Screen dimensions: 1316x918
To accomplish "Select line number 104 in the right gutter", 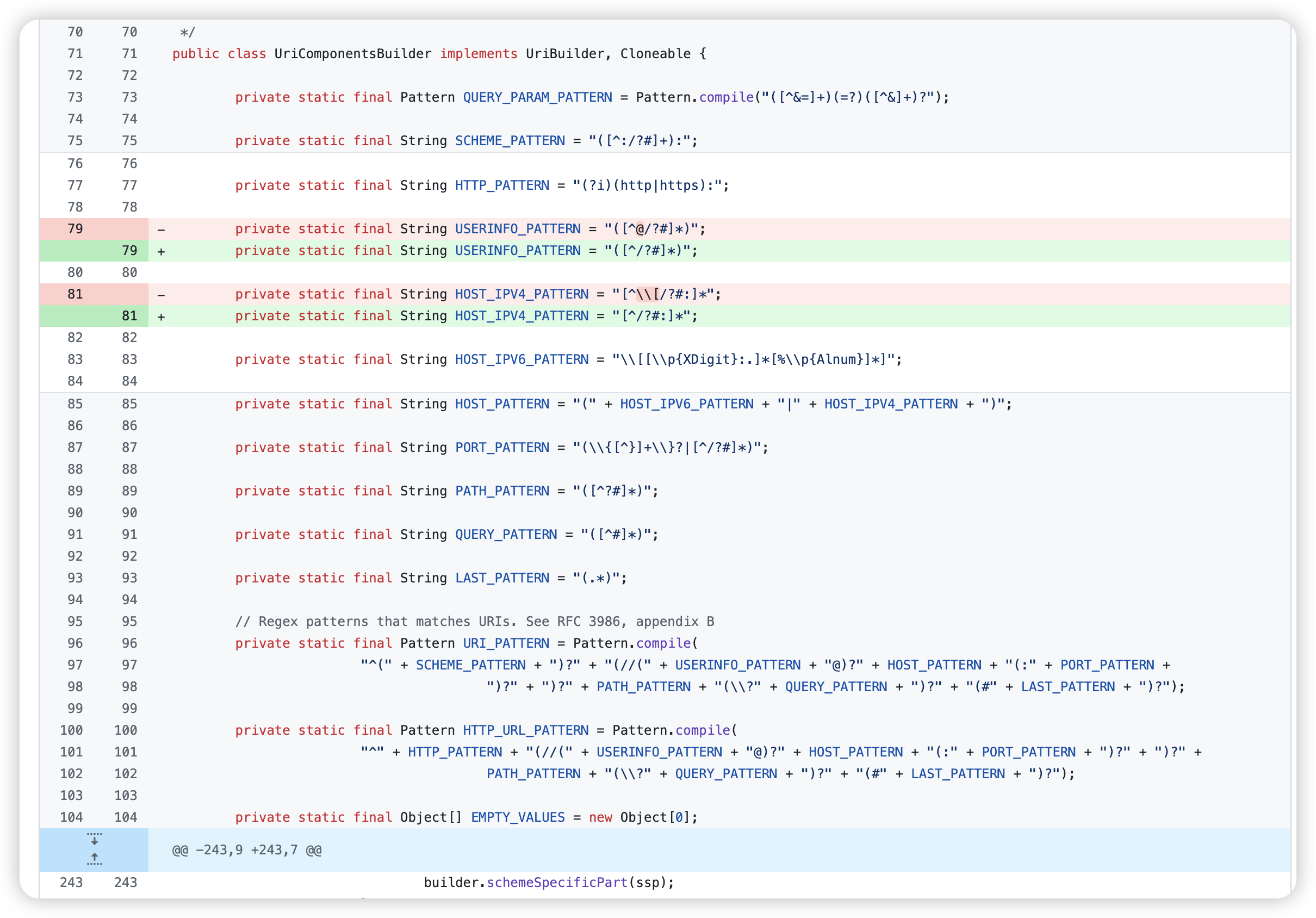I will pos(126,818).
